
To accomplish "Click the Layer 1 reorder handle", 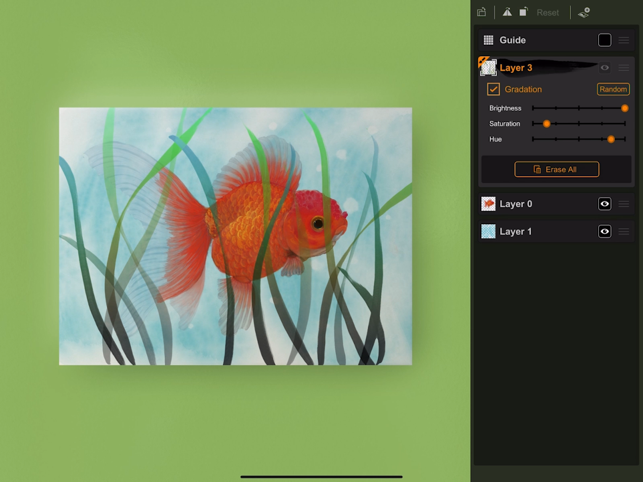I will (624, 231).
